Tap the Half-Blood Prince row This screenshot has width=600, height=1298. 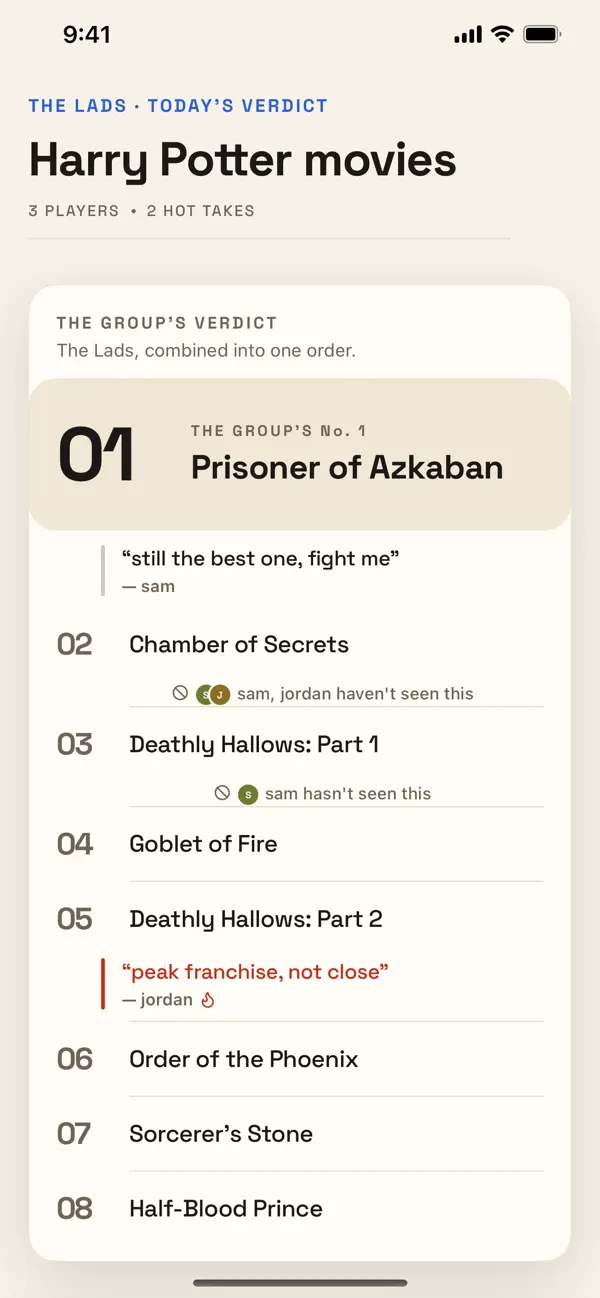pyautogui.click(x=300, y=1208)
